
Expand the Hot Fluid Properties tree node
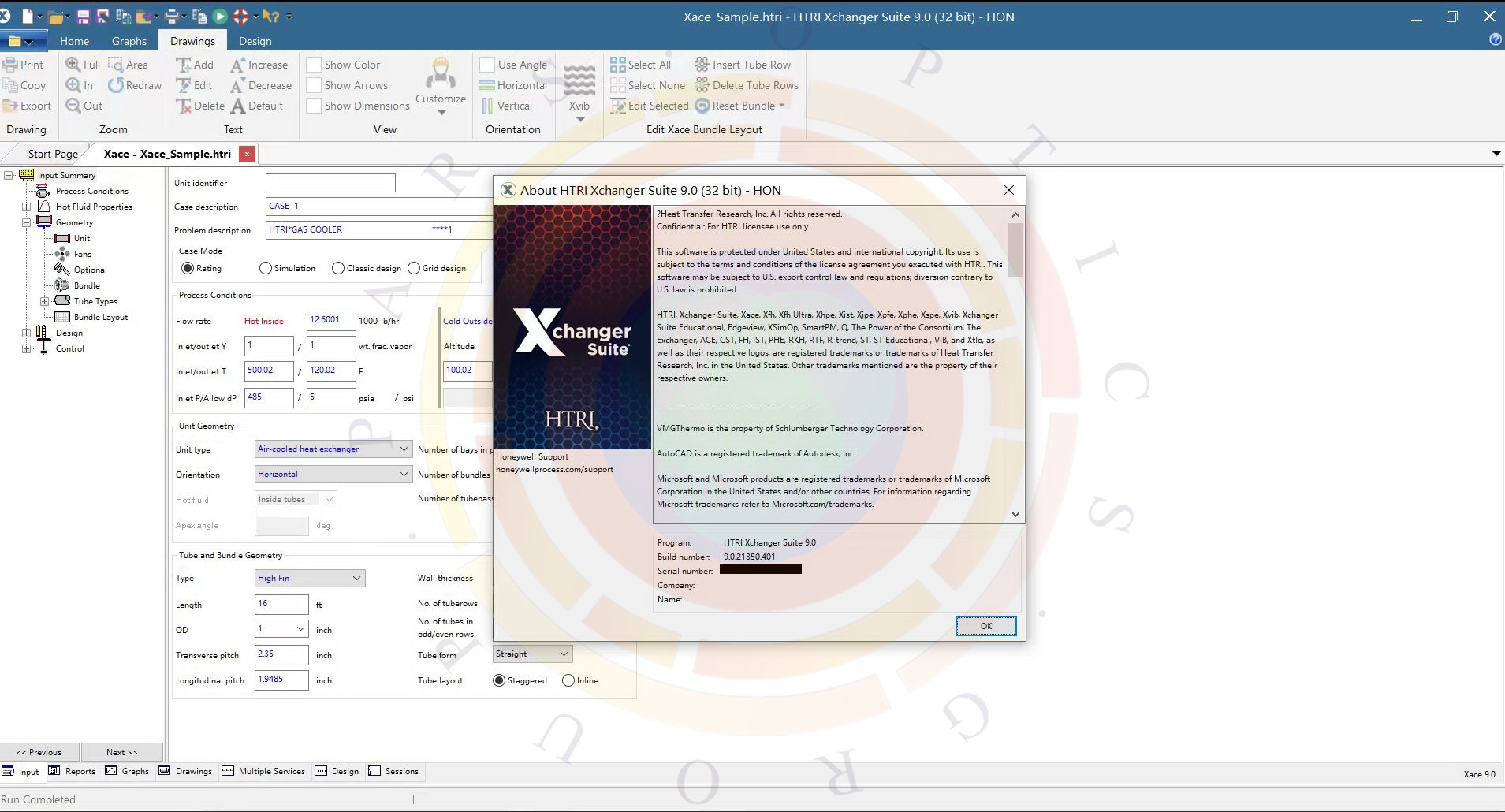[27, 207]
